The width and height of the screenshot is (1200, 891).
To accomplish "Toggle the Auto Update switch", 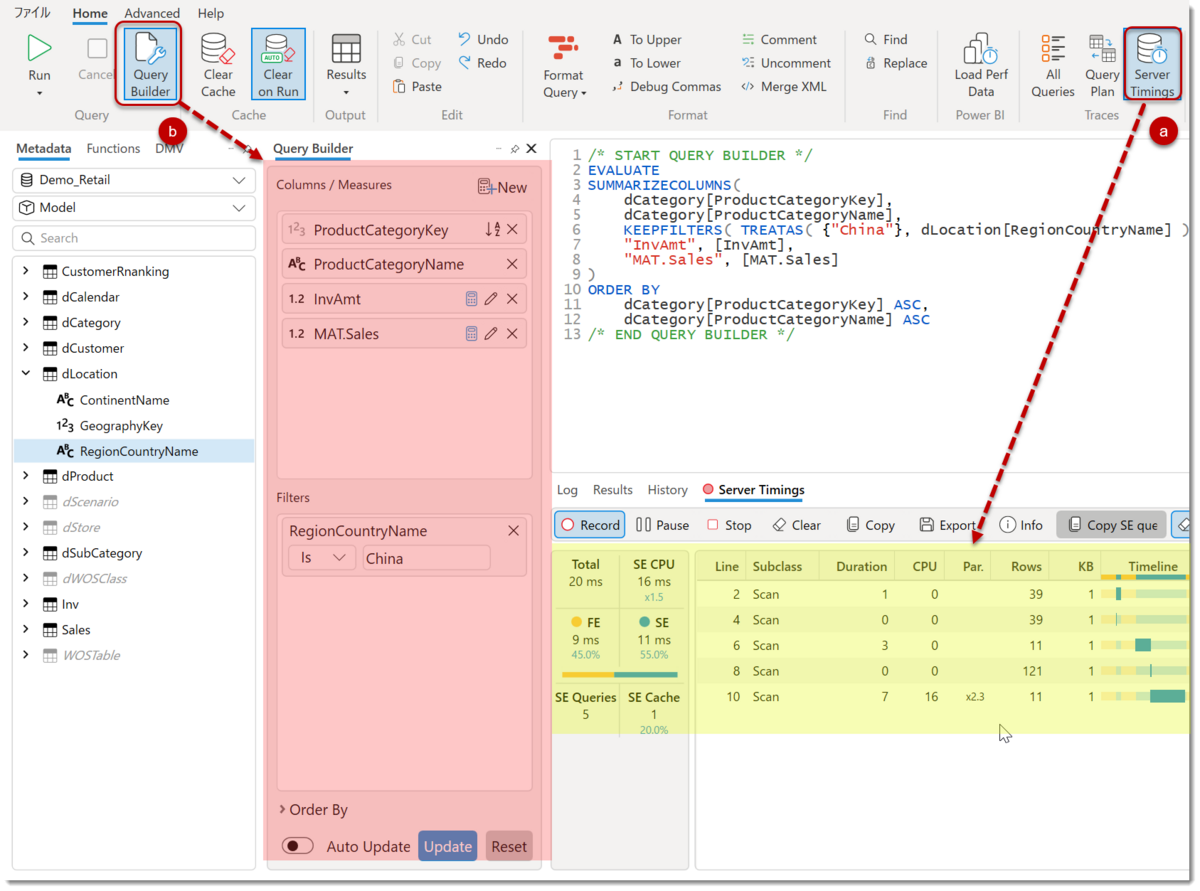I will 298,846.
